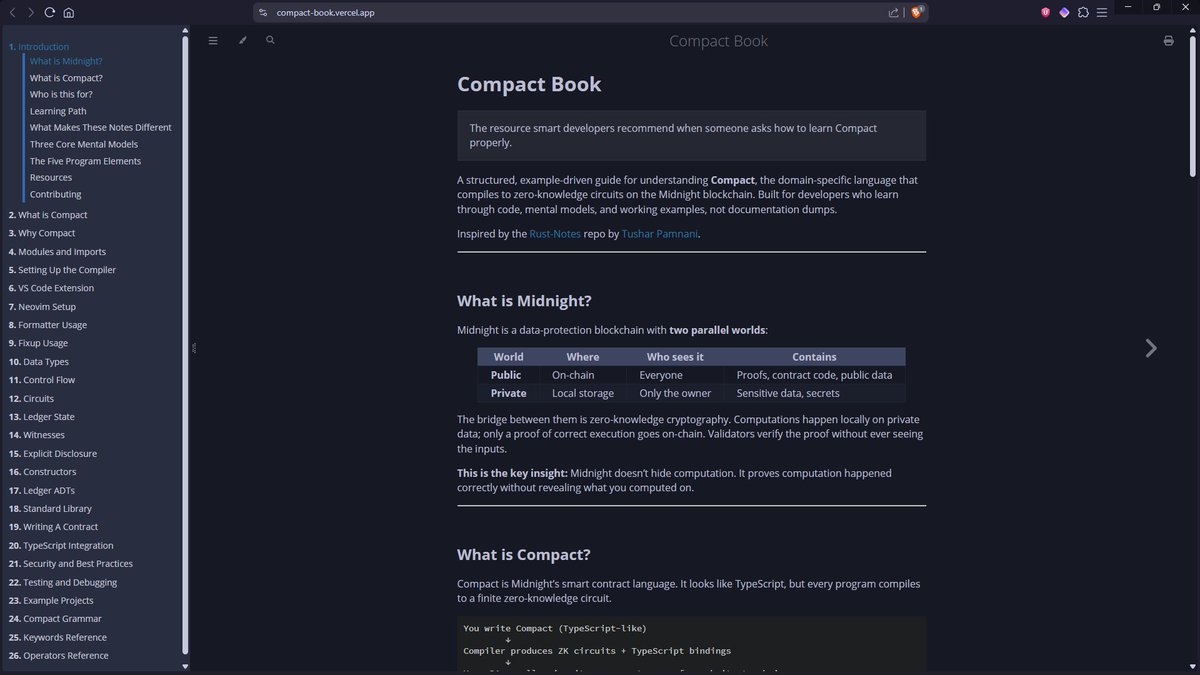Click the sidebar scrollbar down arrow
Screen dimensions: 1200x675
(185, 665)
